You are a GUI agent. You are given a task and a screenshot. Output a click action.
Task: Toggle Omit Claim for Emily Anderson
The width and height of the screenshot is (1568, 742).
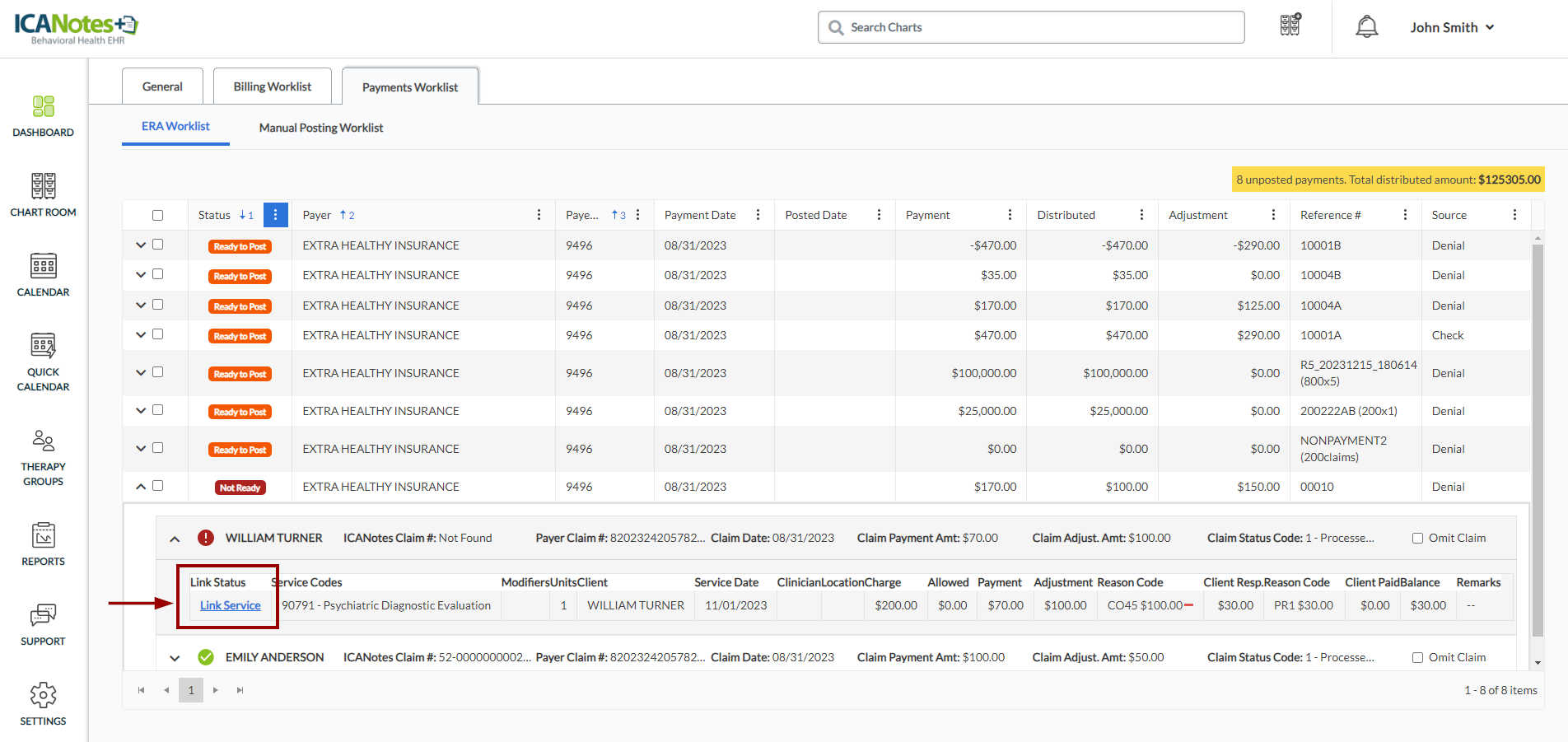[1418, 658]
